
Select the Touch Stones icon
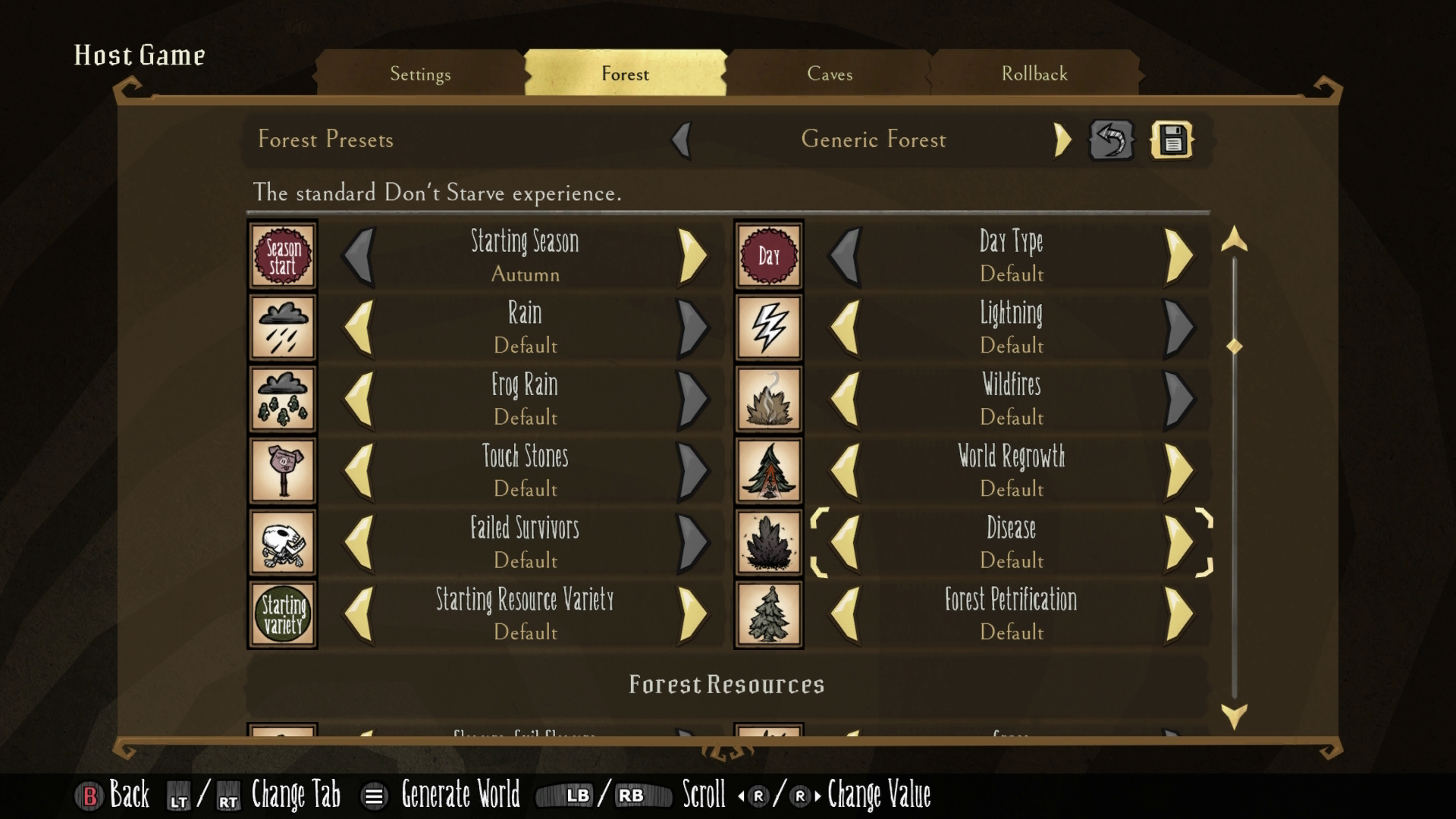(x=282, y=470)
